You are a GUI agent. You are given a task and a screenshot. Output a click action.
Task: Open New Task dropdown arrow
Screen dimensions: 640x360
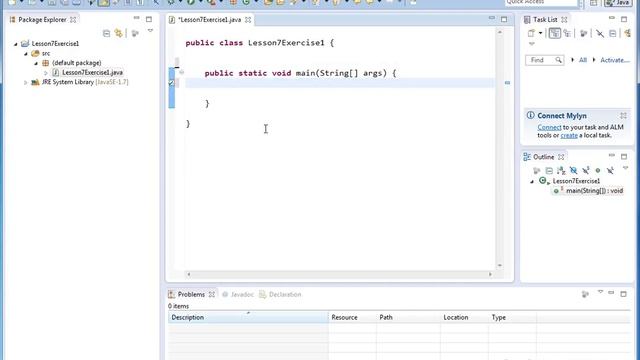click(x=540, y=33)
